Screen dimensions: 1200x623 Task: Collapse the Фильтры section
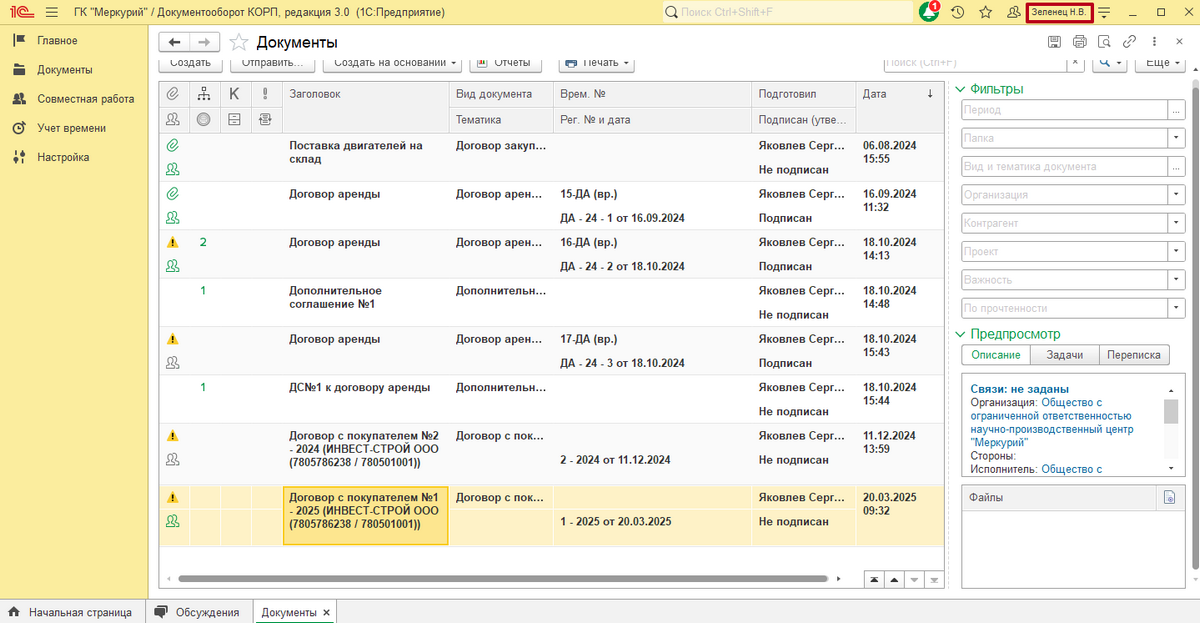pos(961,89)
